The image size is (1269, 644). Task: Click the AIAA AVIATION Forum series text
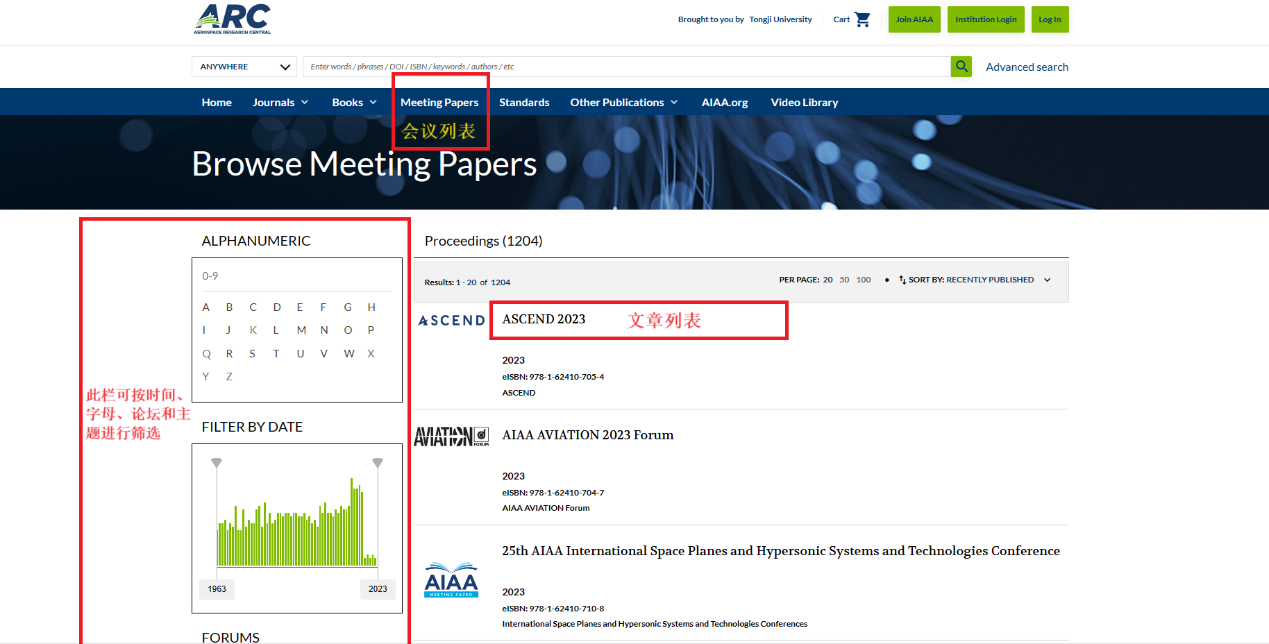pos(546,508)
